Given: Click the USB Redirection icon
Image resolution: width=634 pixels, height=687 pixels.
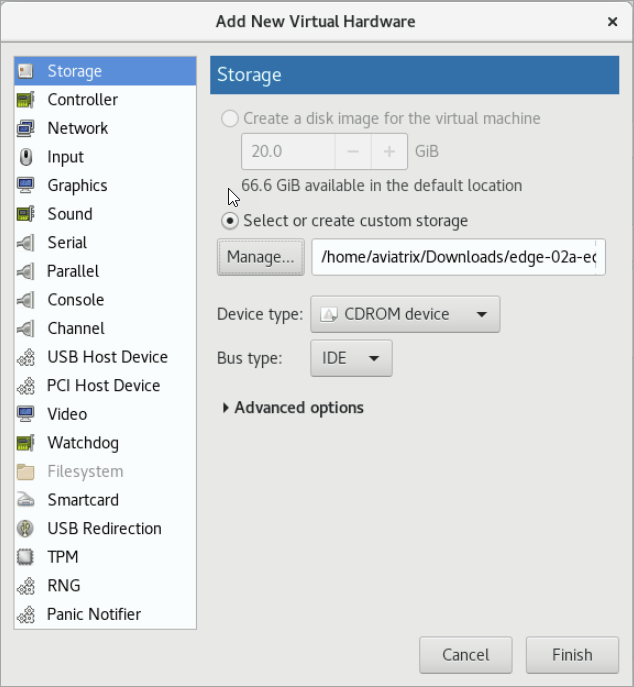Looking at the screenshot, I should click(x=25, y=528).
